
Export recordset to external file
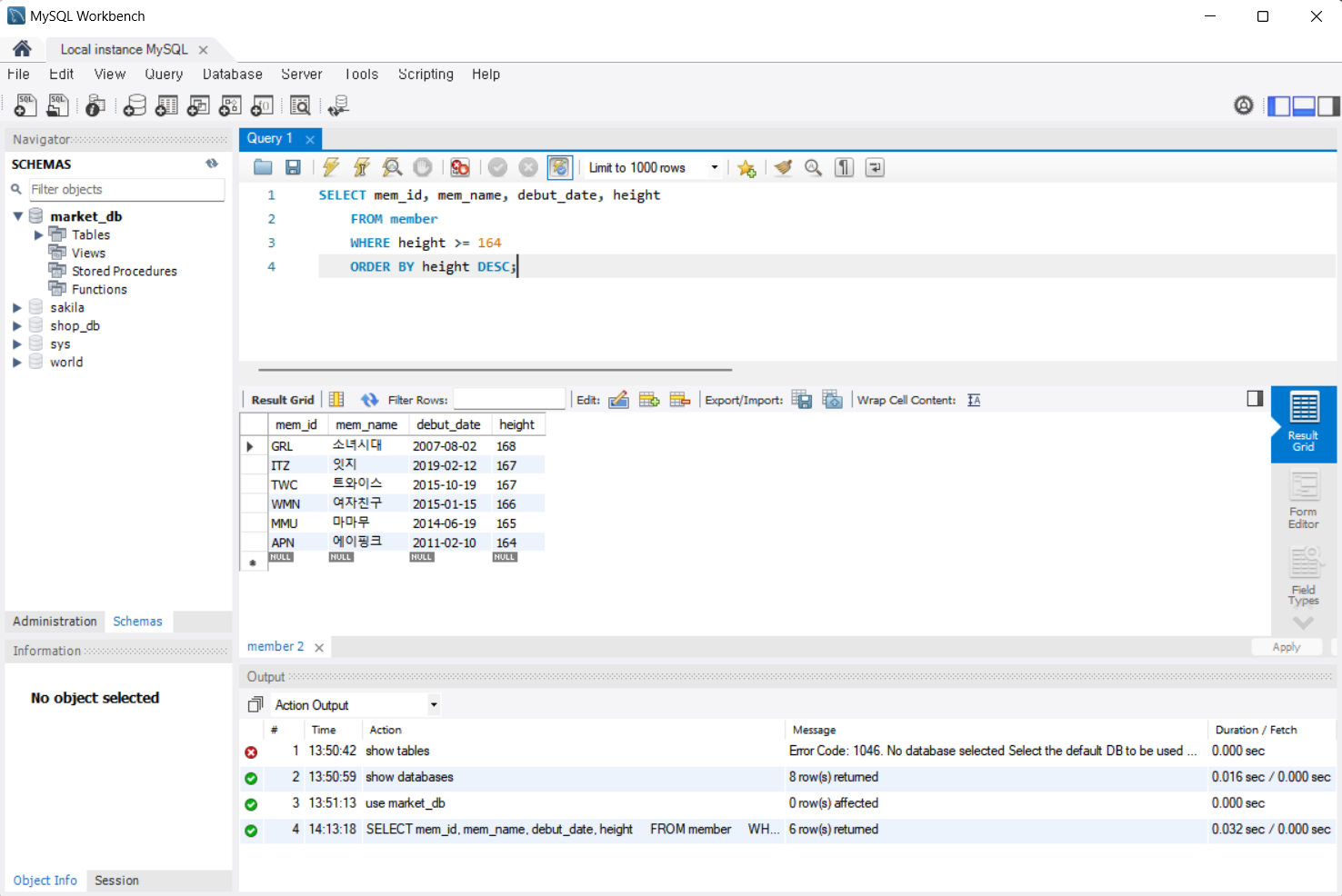click(x=802, y=400)
